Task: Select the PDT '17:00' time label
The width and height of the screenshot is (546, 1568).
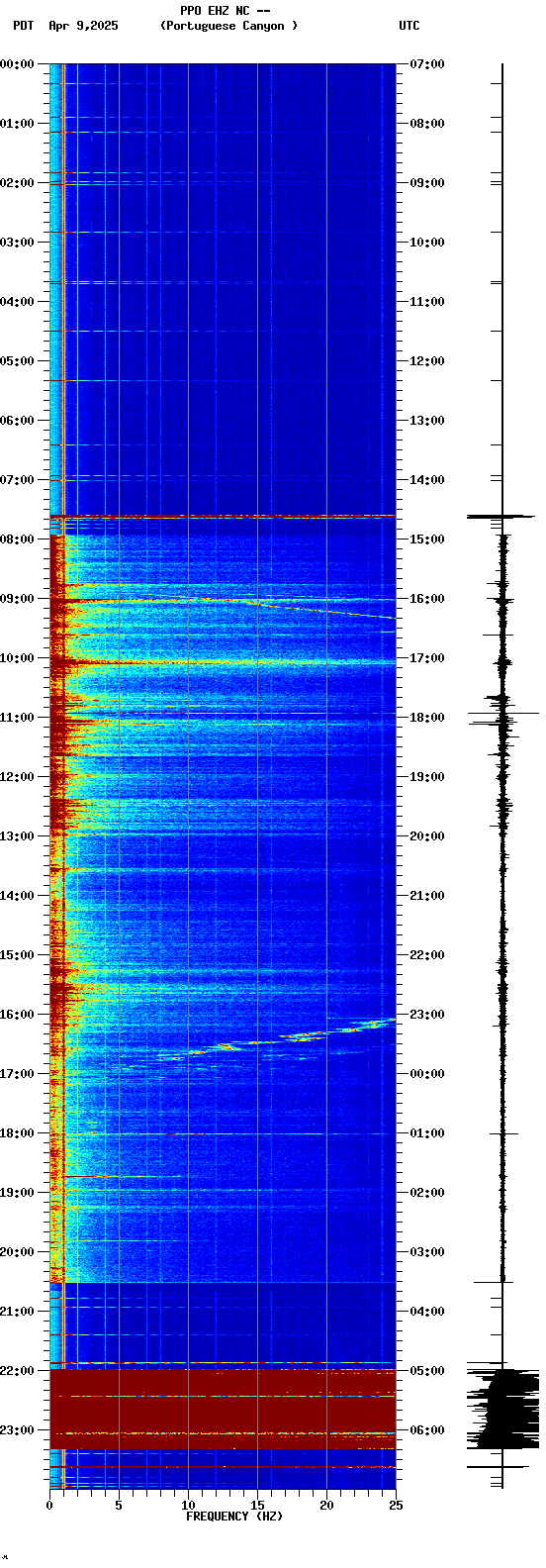Action: pos(18,1074)
